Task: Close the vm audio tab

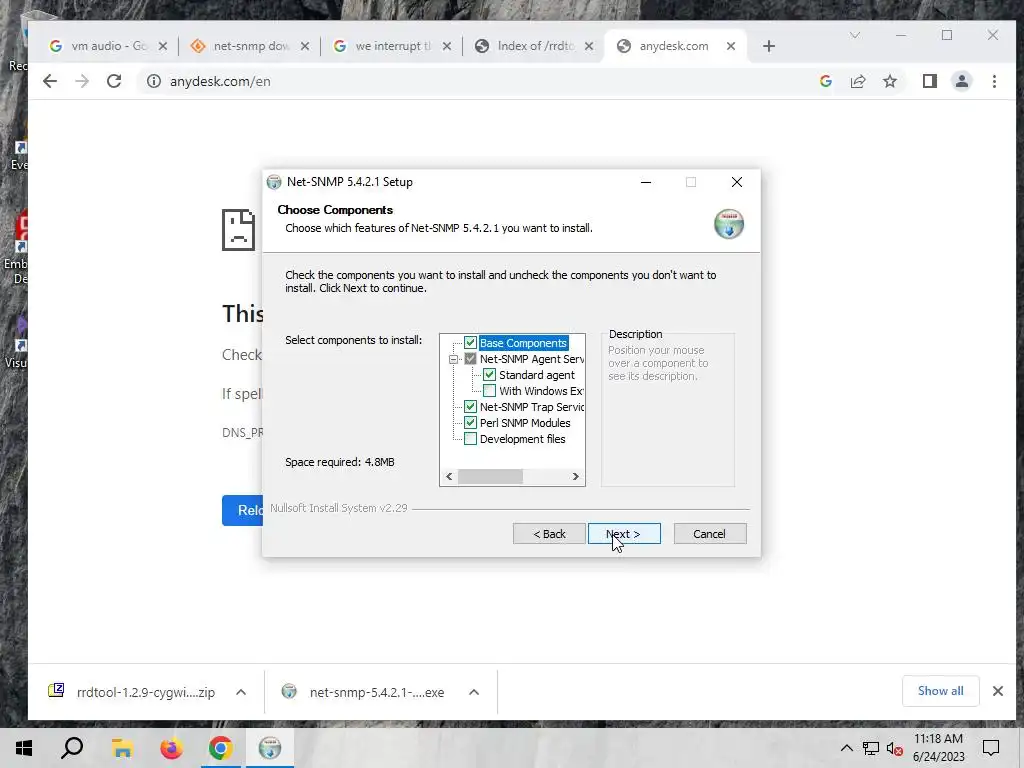Action: point(163,46)
